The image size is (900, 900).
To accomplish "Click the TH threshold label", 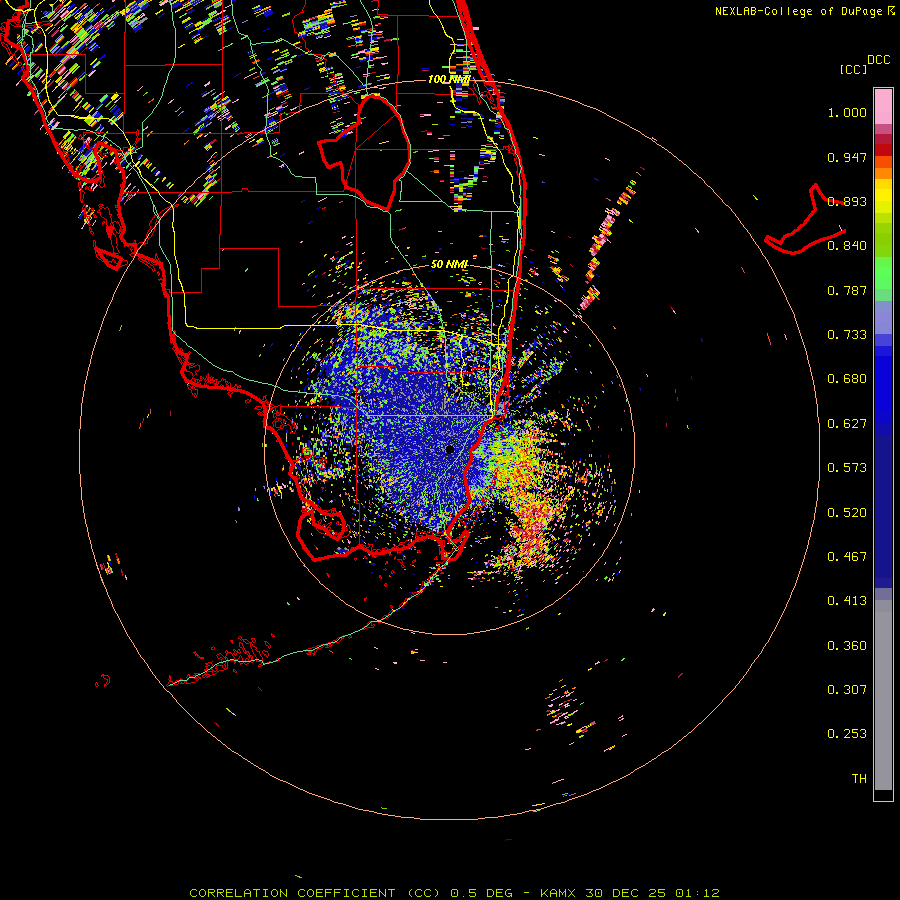I will pyautogui.click(x=859, y=779).
